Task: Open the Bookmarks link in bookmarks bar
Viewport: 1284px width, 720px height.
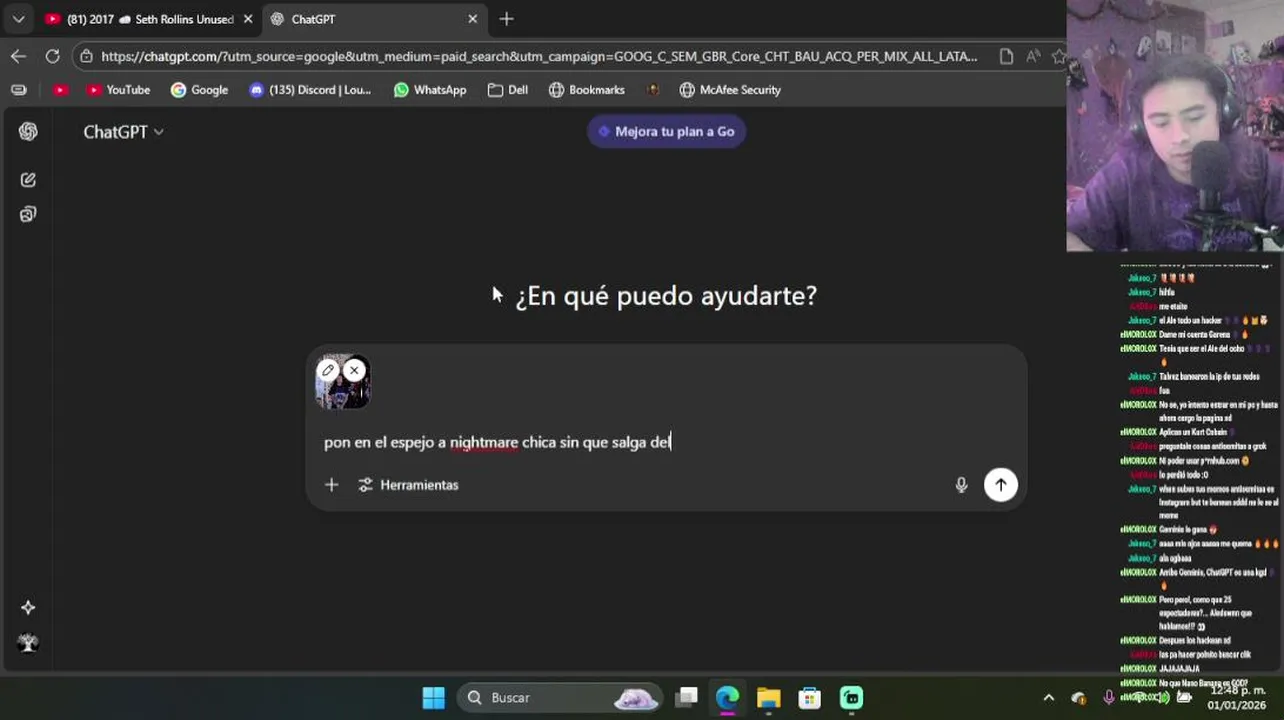Action: [x=587, y=90]
